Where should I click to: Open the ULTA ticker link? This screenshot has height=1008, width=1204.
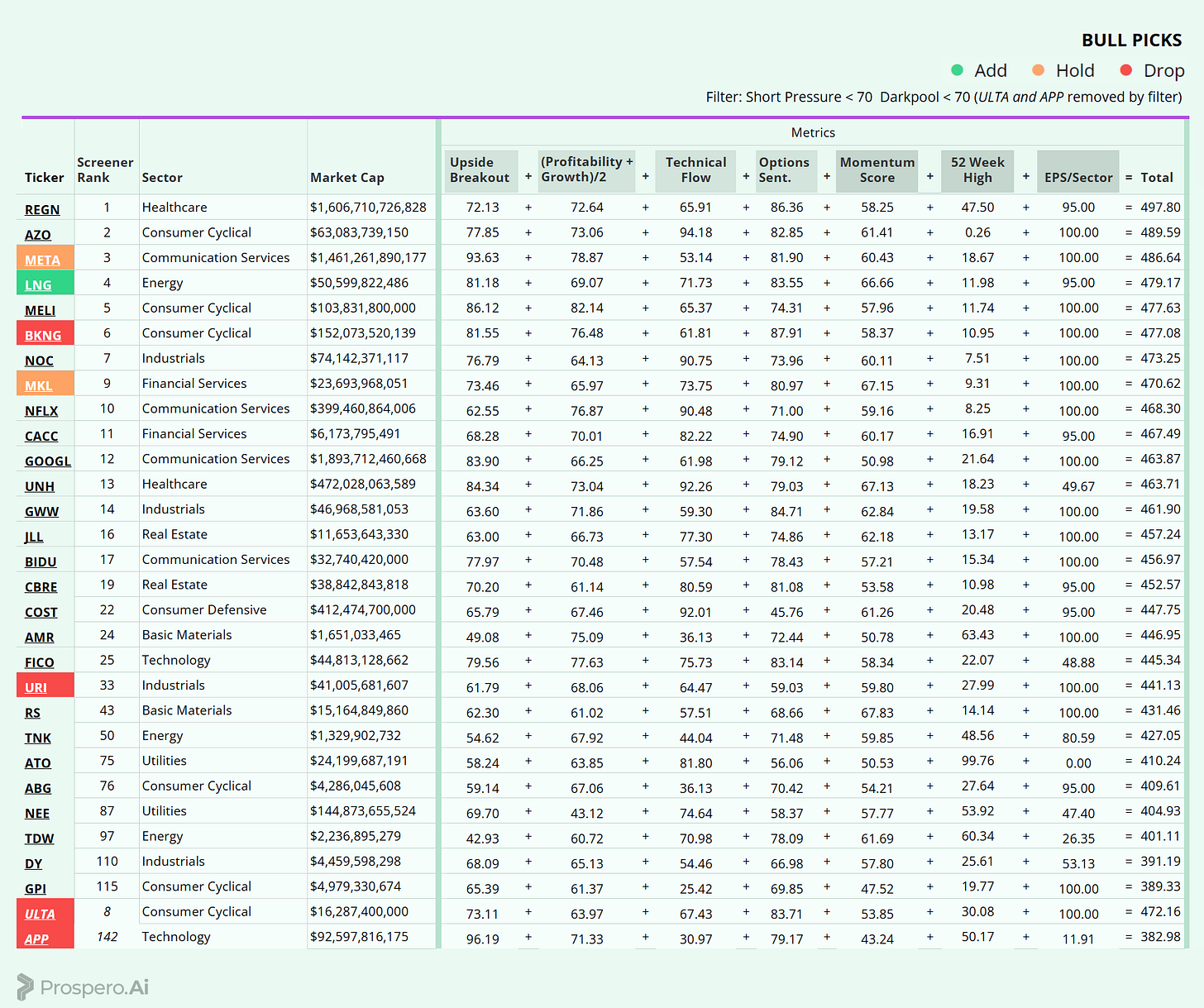(x=40, y=914)
